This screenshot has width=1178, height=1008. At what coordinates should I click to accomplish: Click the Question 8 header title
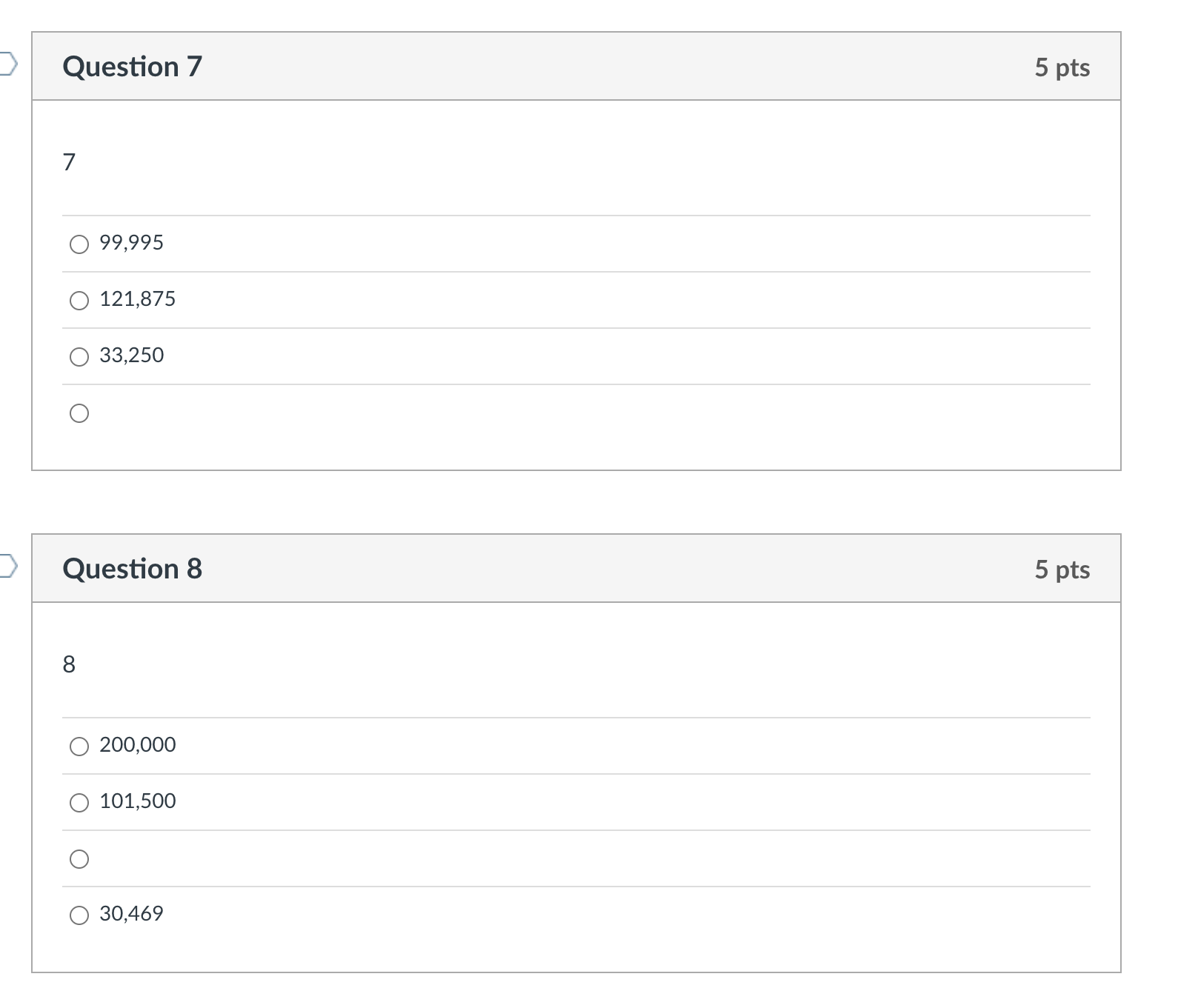(133, 569)
